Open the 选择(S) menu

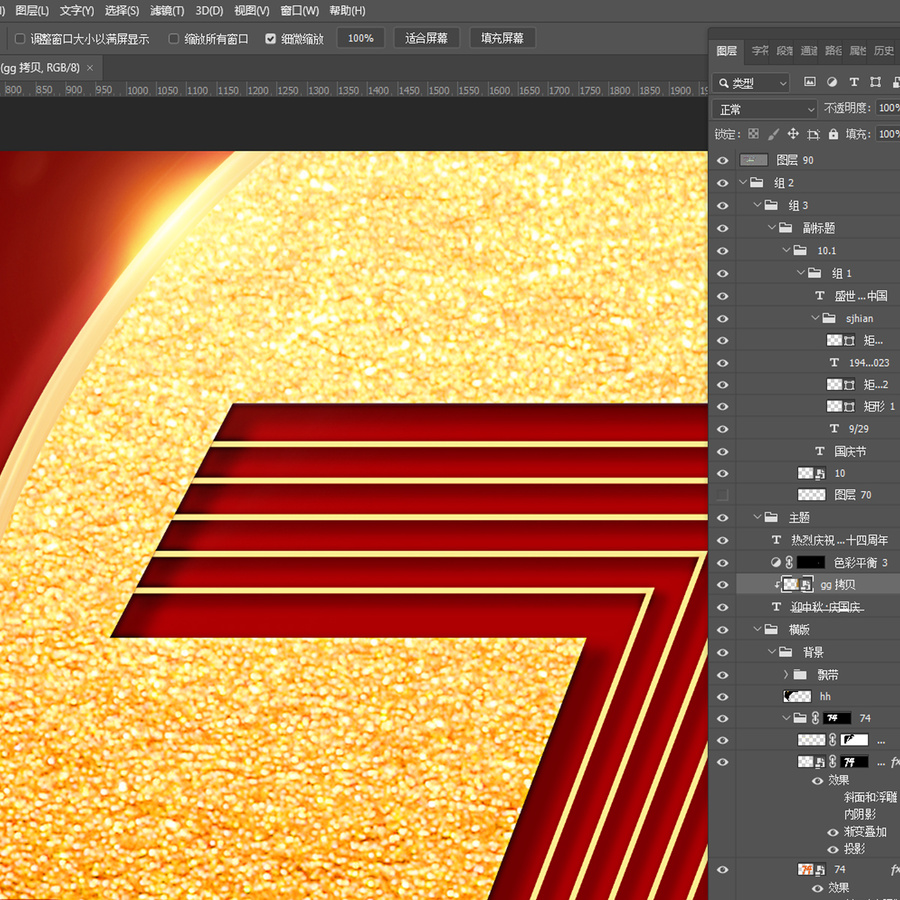click(x=122, y=10)
